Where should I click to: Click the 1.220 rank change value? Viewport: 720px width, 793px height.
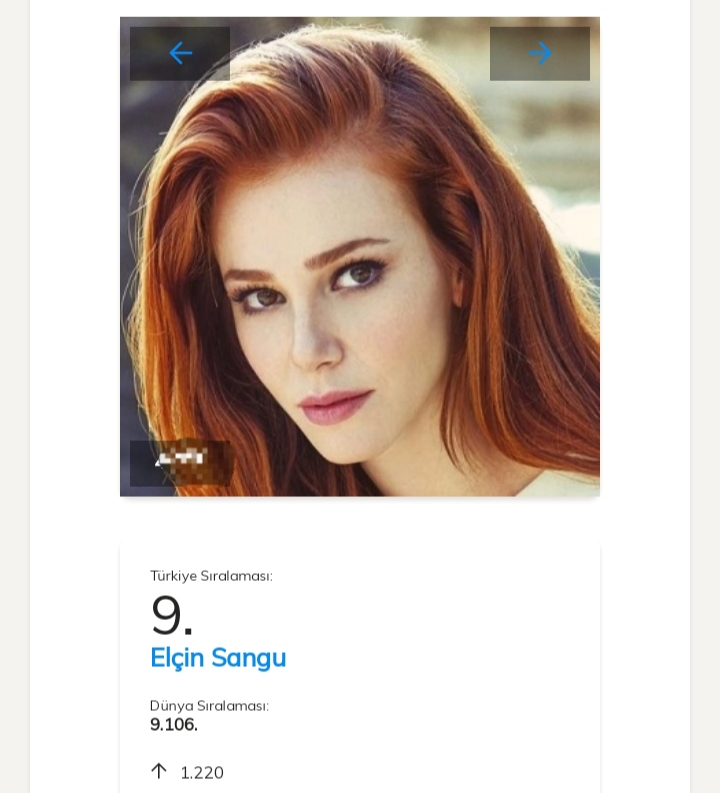click(202, 772)
